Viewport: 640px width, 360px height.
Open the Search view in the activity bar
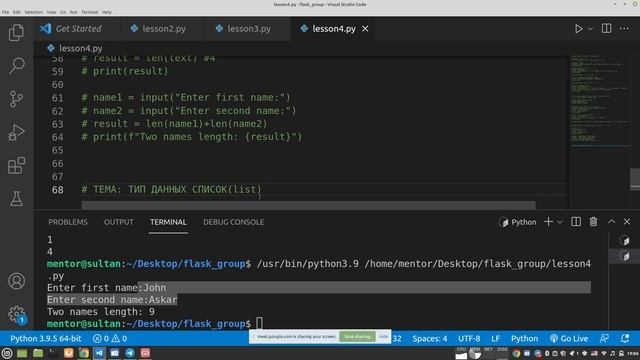point(16,65)
